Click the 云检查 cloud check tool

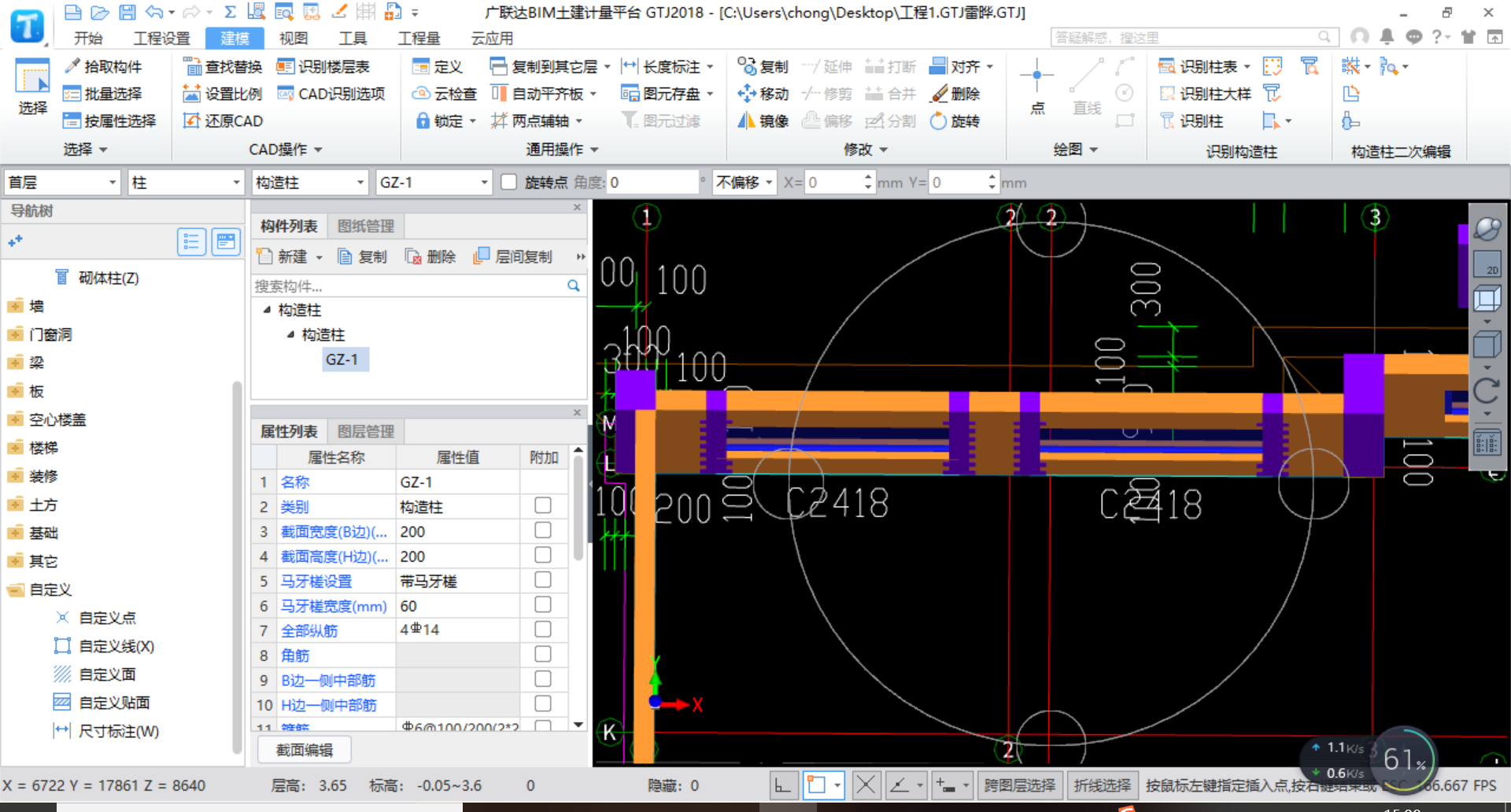445,94
